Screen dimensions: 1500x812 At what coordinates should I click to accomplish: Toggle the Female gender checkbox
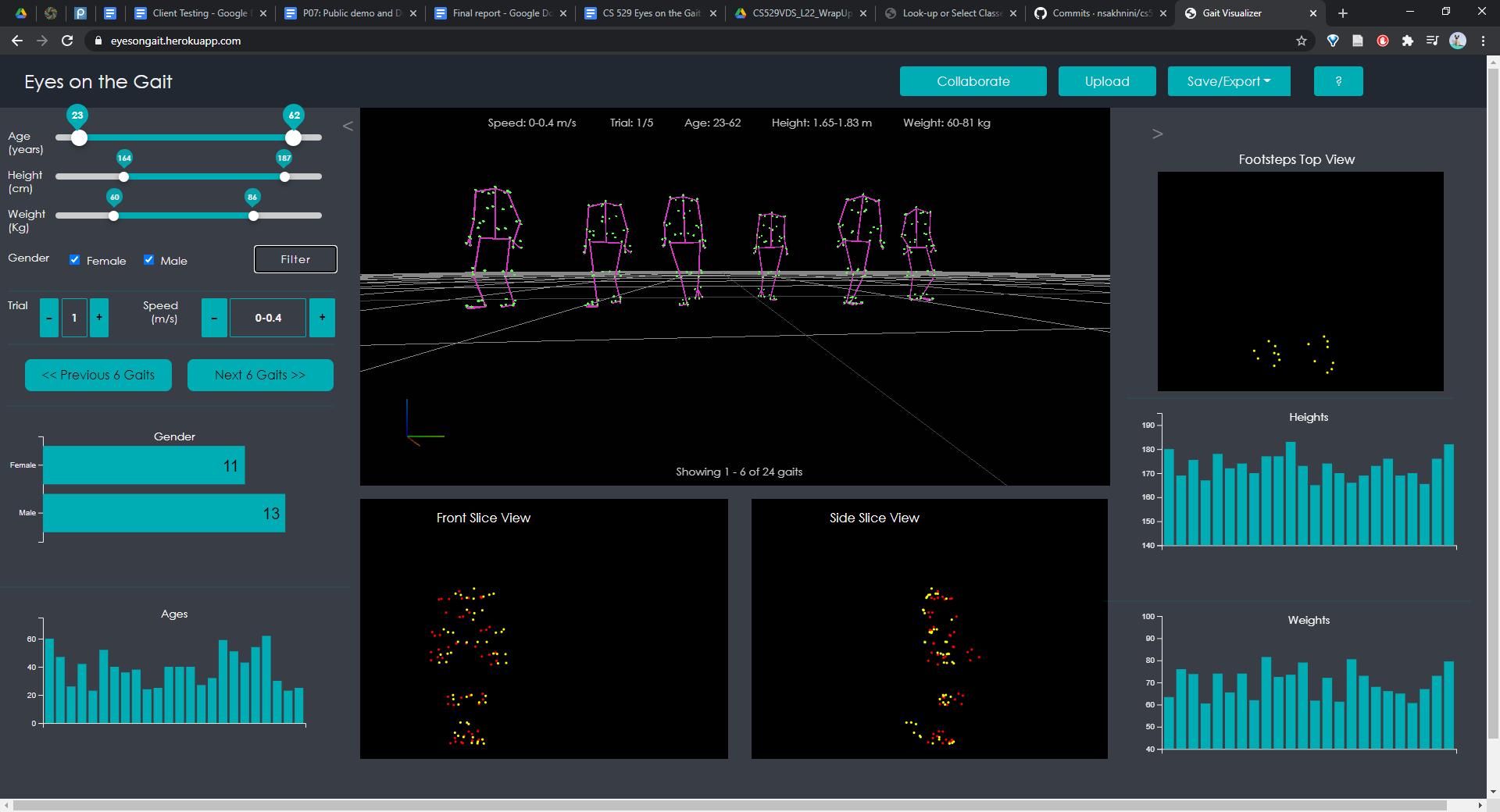[75, 260]
